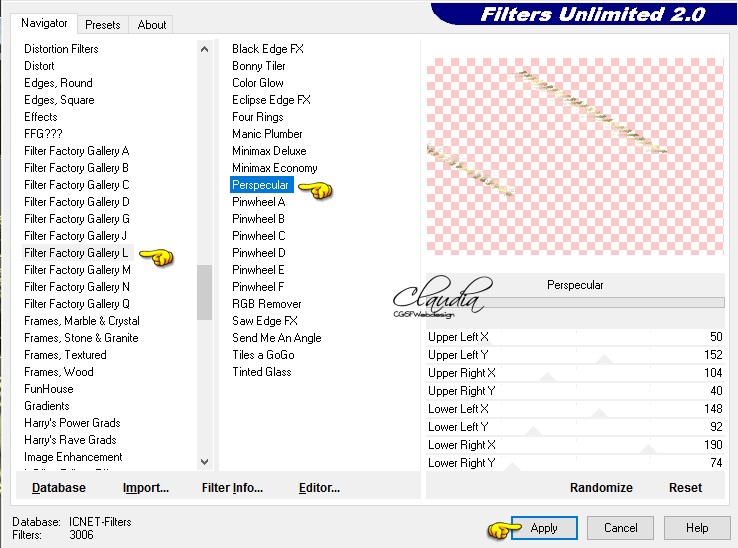Click the category list scrollbar thumb
This screenshot has width=738, height=548.
(204, 292)
